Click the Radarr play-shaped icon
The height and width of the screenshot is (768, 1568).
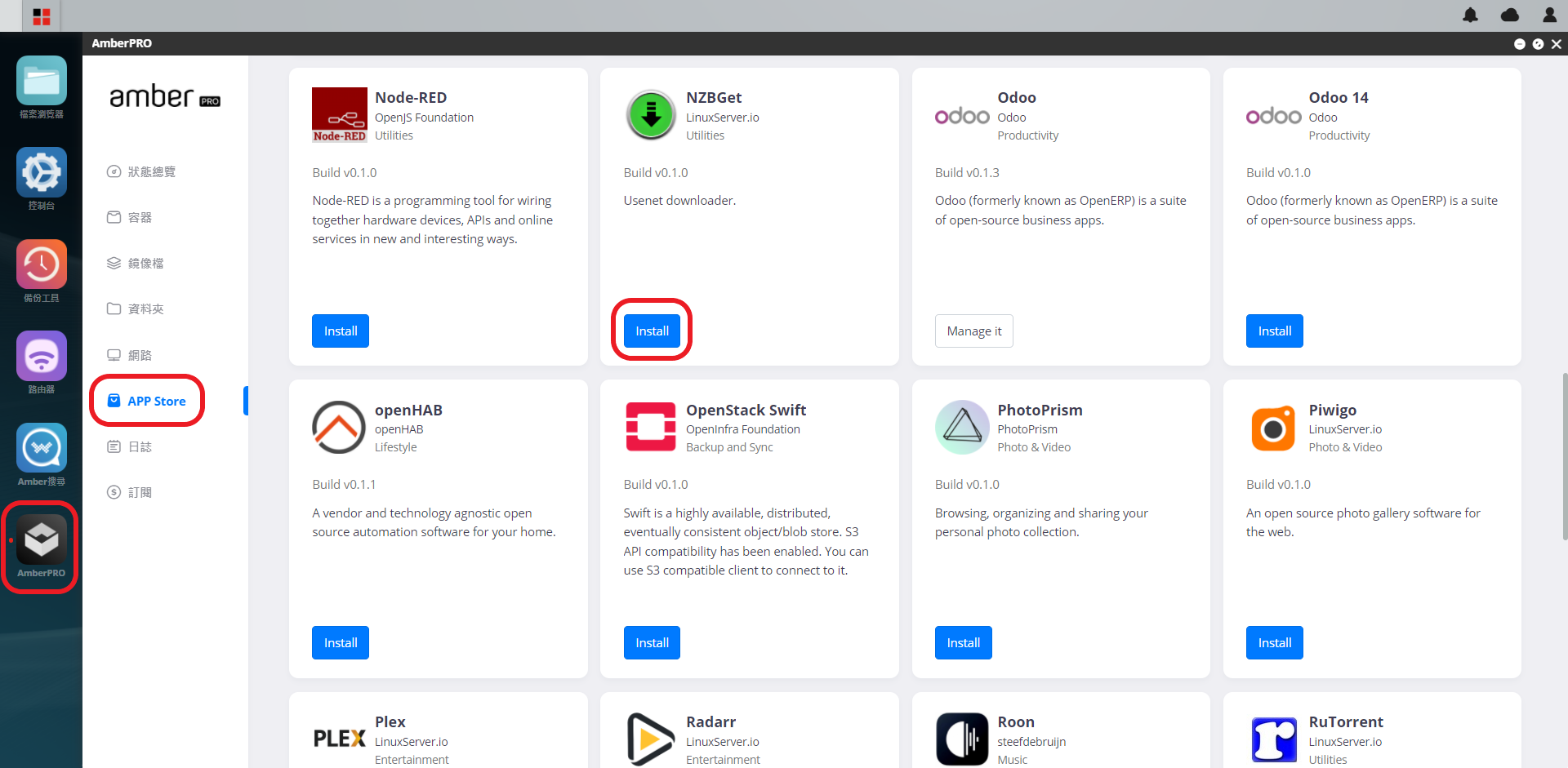(x=650, y=739)
